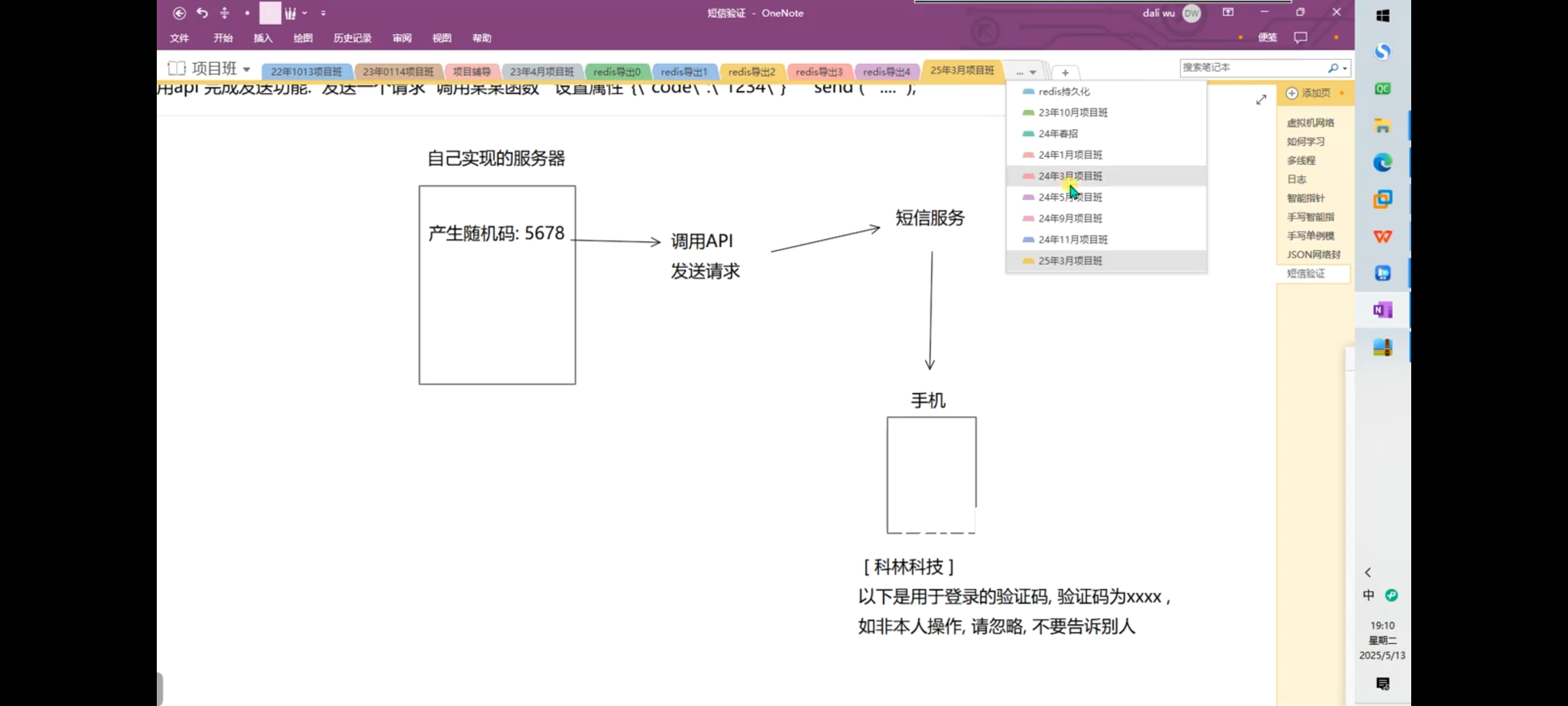Viewport: 1568px width, 706px height.
Task: Select 24年3月项目班 in the section list
Action: click(x=1070, y=176)
